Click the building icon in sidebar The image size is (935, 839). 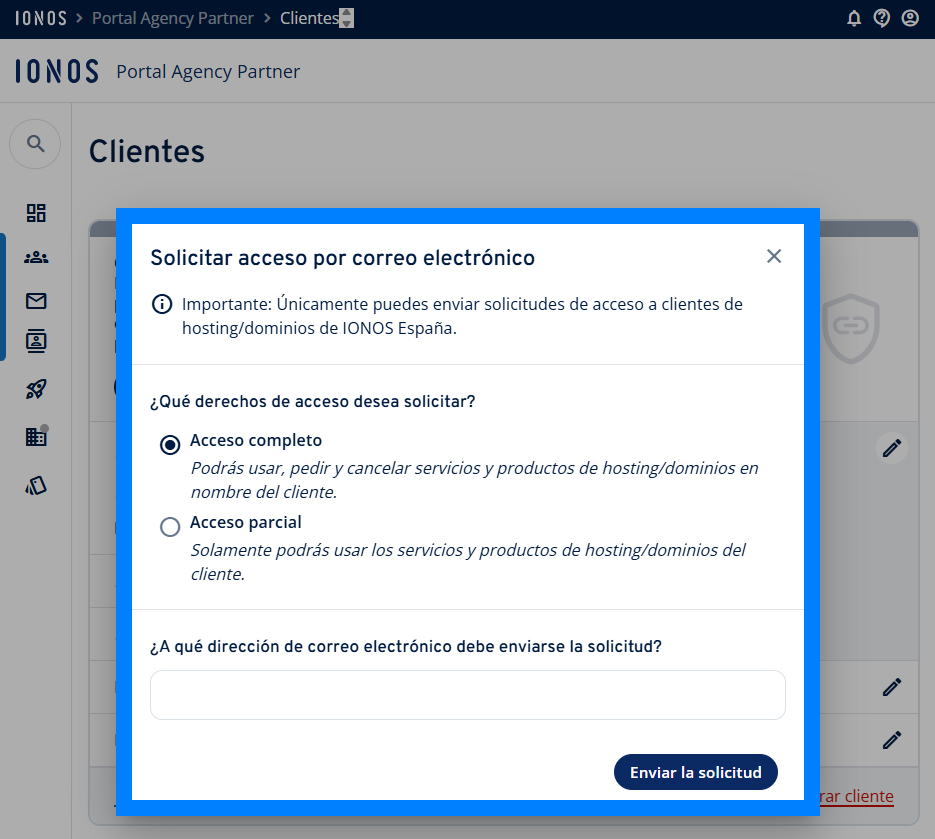tap(36, 436)
